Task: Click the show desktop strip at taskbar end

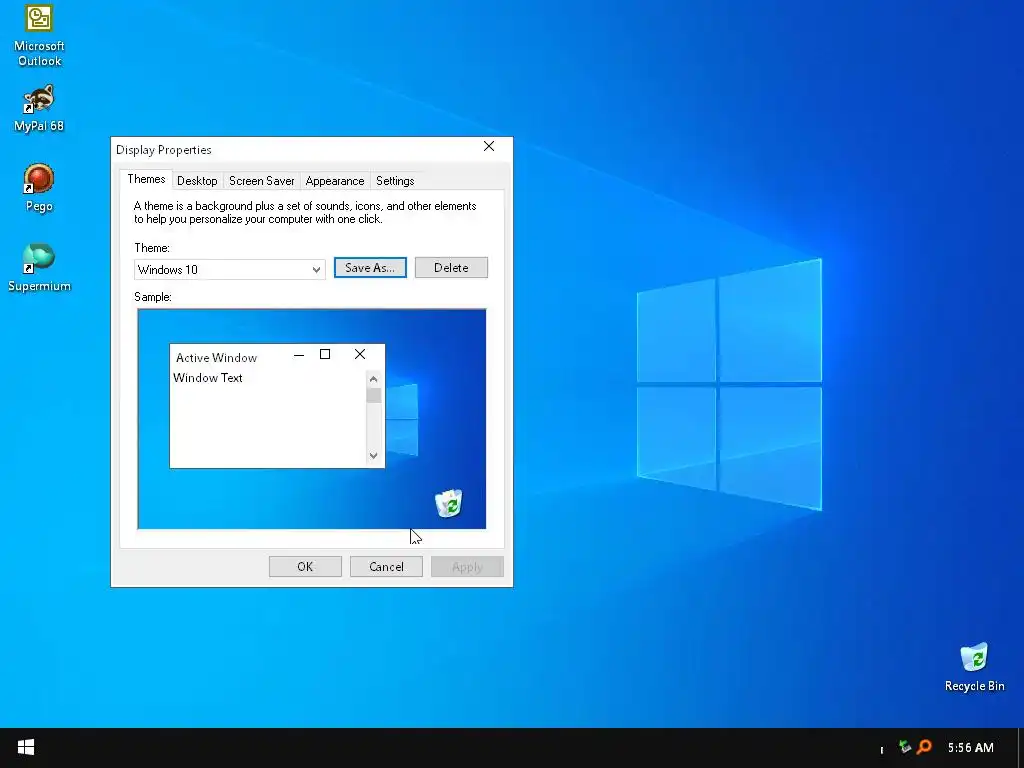Action: click(1021, 748)
